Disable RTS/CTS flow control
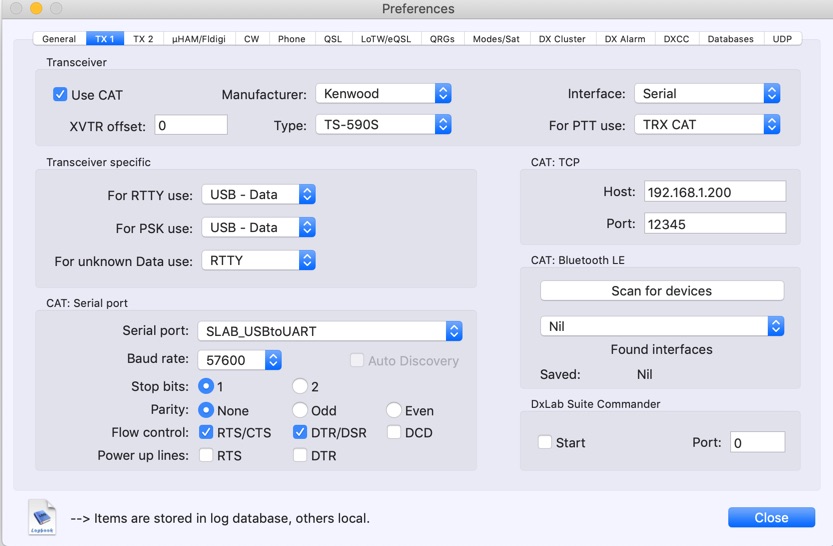This screenshot has width=833, height=546. pyautogui.click(x=206, y=433)
